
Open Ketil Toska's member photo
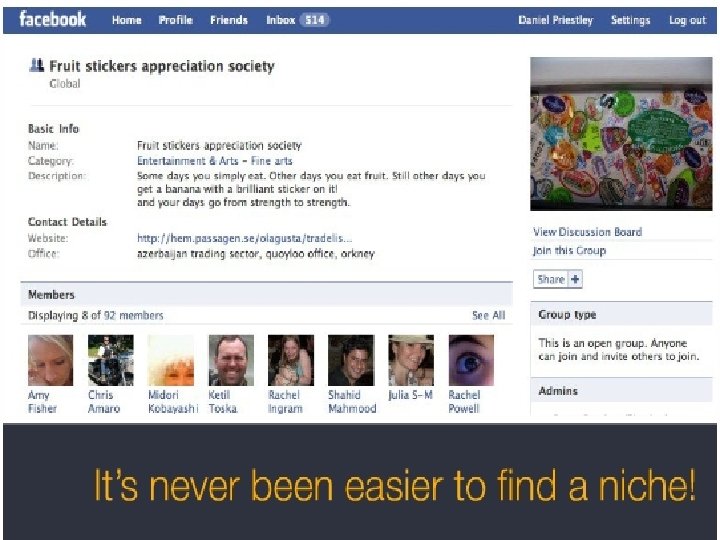click(231, 360)
